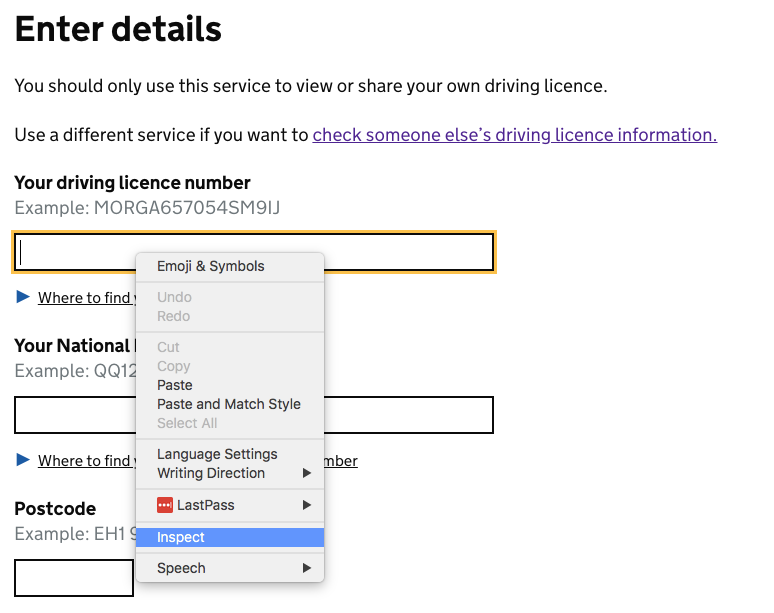Image resolution: width=774 pixels, height=613 pixels.
Task: Click the Cut menu entry
Action: pos(230,347)
